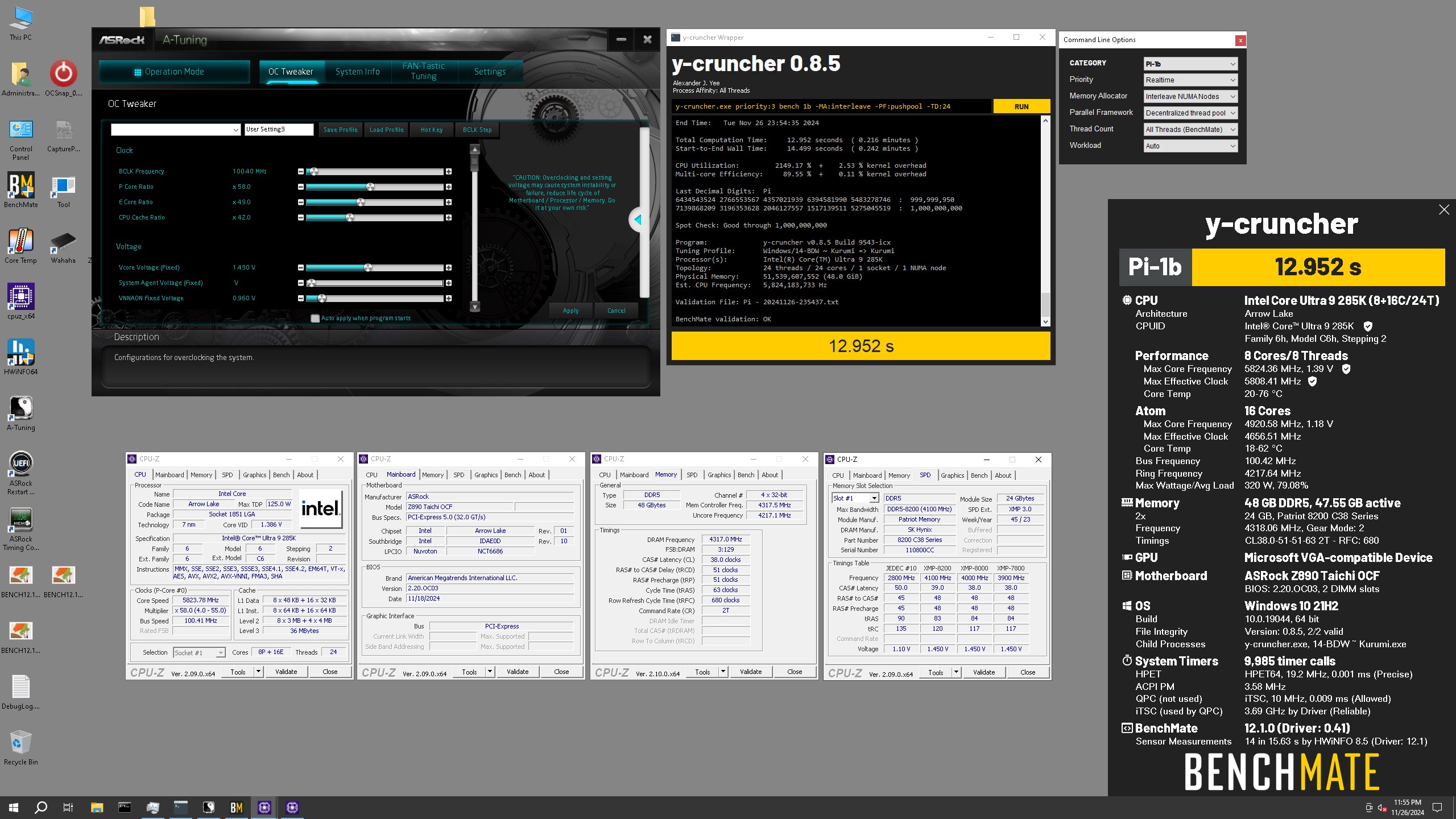Click the OC Tweaker vertical scrollbar
The height and width of the screenshot is (819, 1456).
(475, 227)
